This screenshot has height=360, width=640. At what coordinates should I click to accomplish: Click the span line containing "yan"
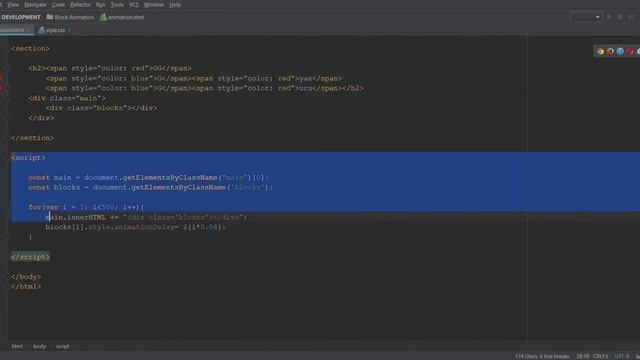[194, 78]
